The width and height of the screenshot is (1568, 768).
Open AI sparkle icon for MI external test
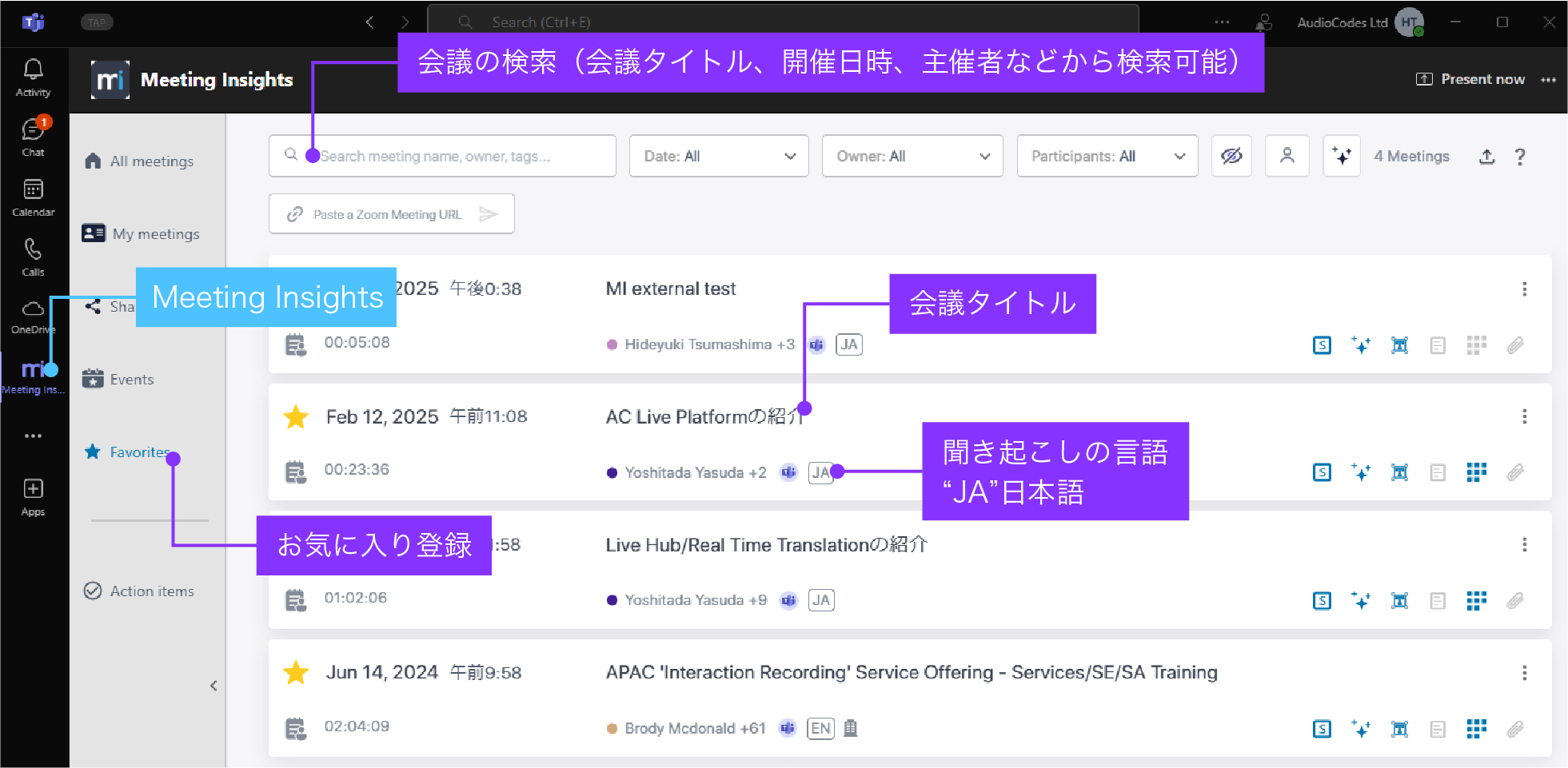[1360, 345]
